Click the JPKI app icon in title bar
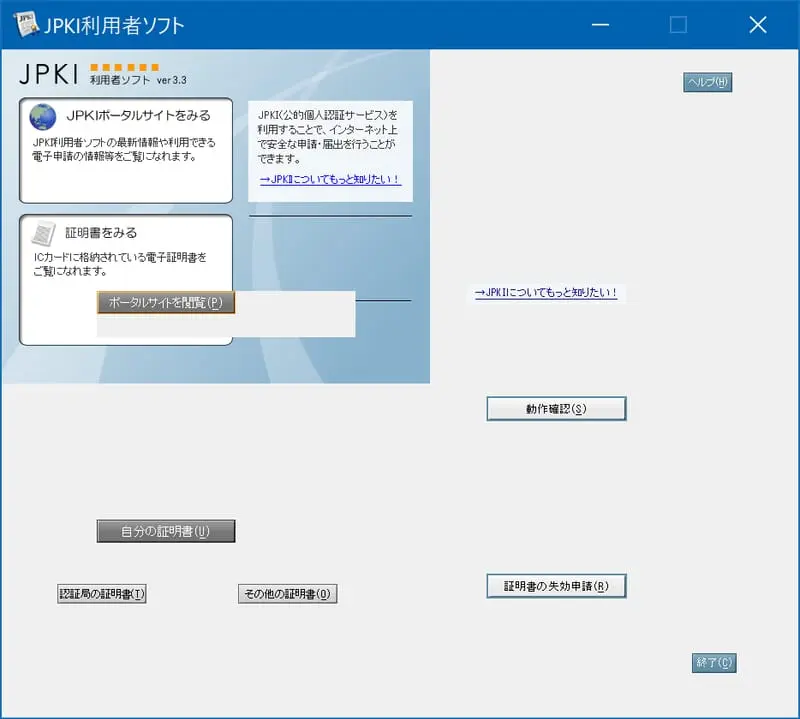Screen dimensions: 800x719 pyautogui.click(x=26, y=23)
